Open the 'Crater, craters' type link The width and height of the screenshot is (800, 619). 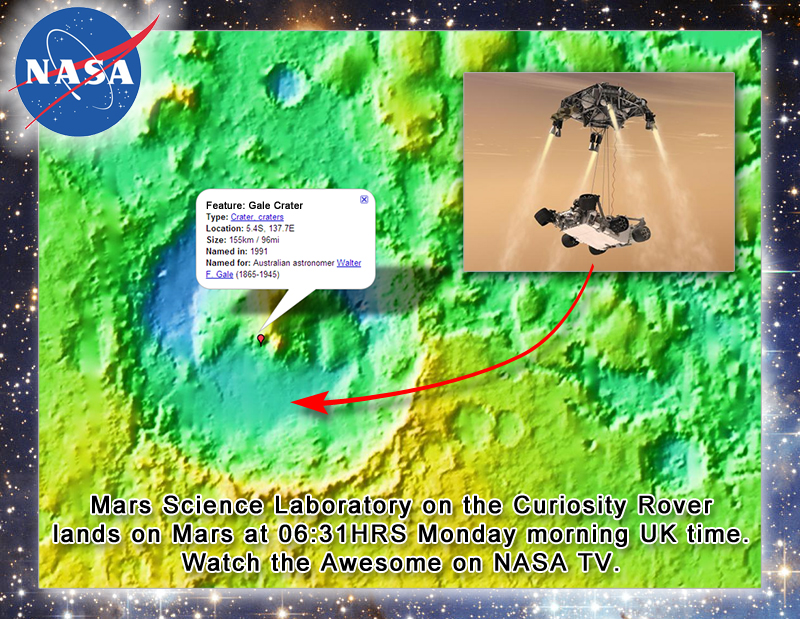(257, 217)
